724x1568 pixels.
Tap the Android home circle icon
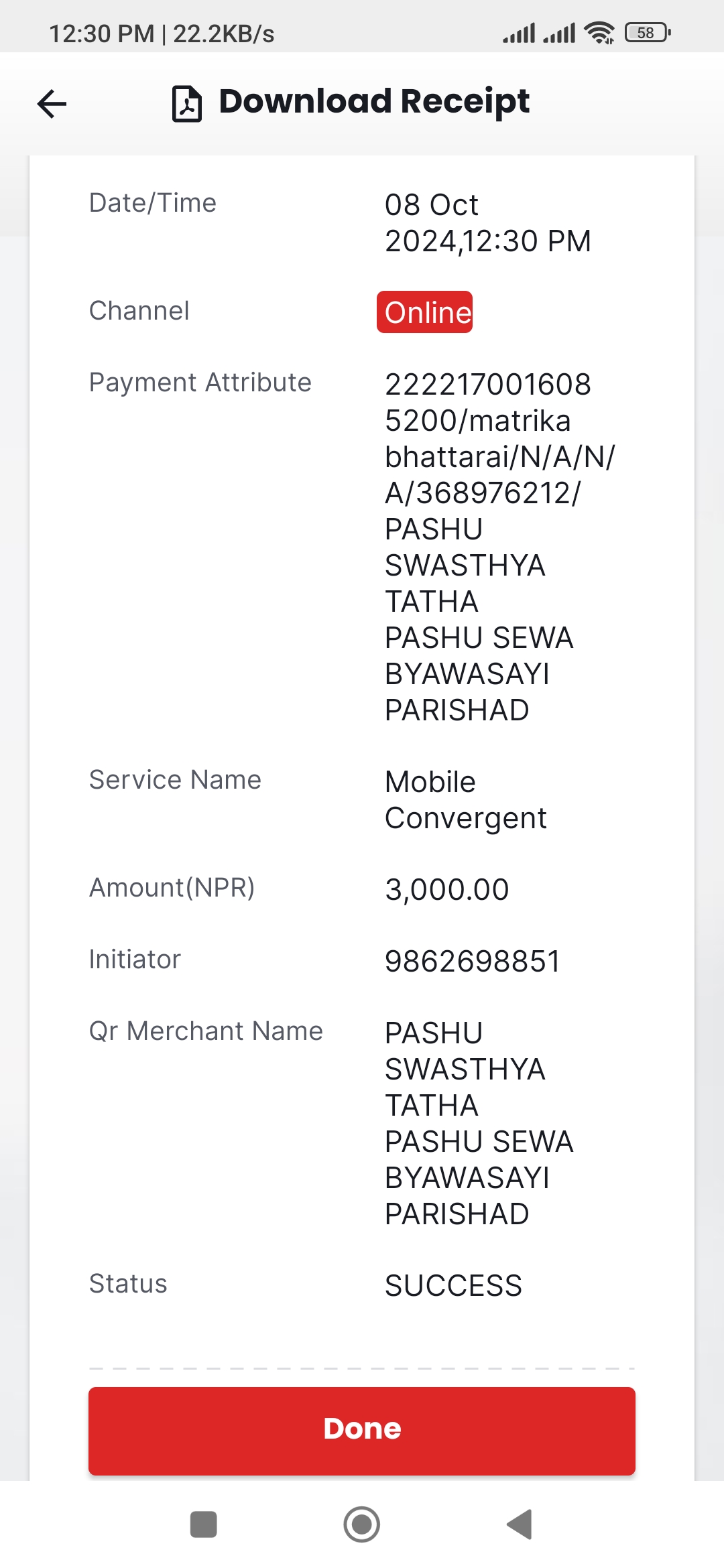(362, 1524)
